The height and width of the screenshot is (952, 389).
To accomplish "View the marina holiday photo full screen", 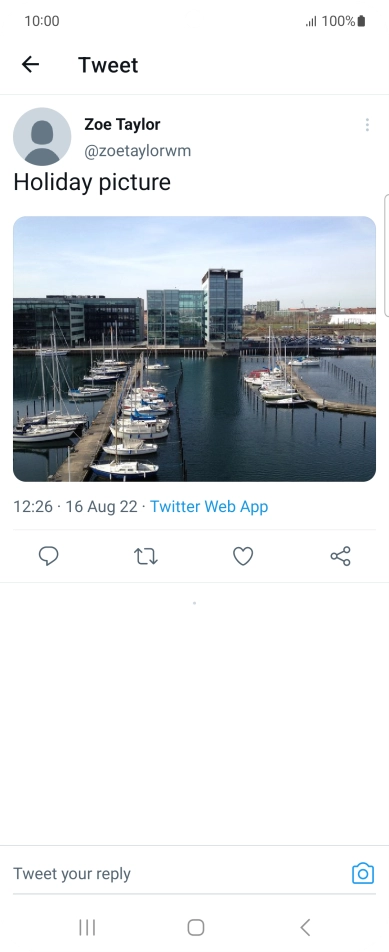I will point(194,348).
